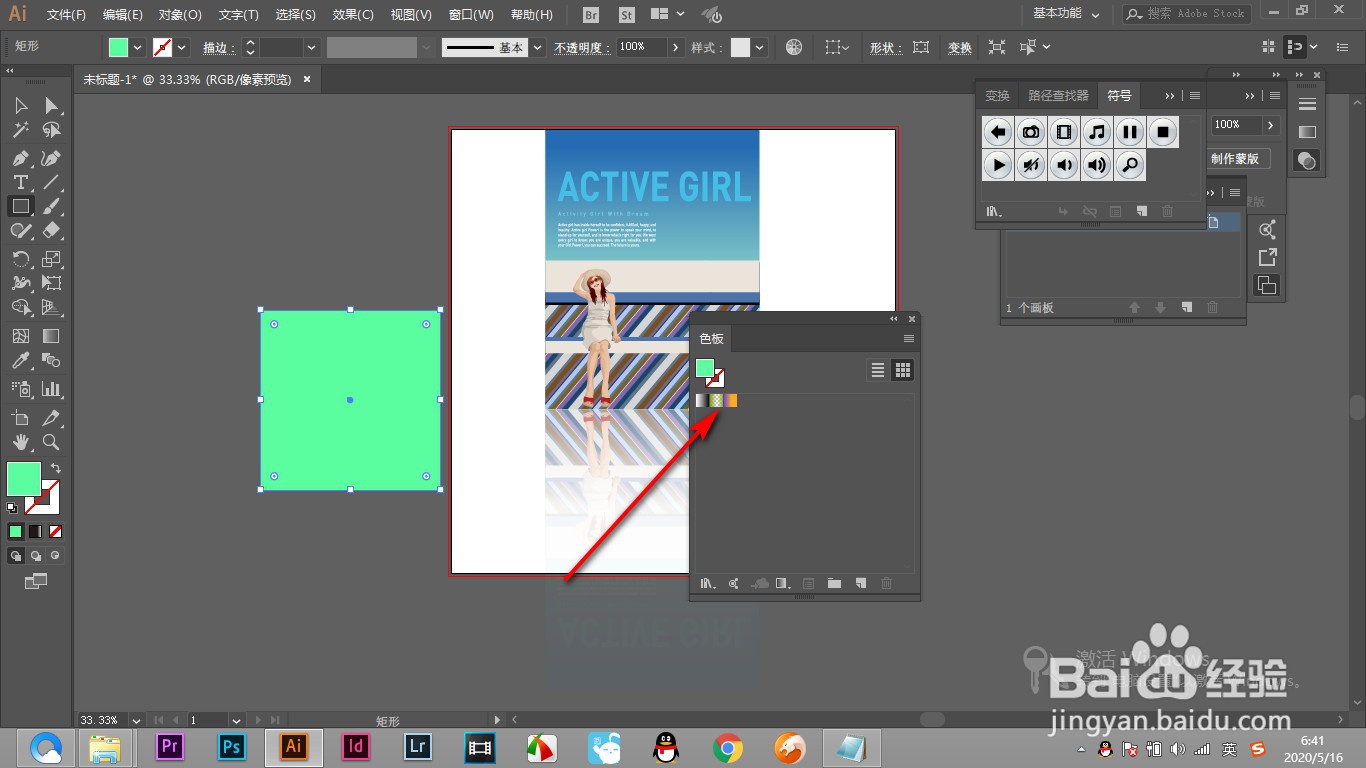Expand the opacity 100% flyout arrow
The image size is (1366, 768).
point(676,47)
